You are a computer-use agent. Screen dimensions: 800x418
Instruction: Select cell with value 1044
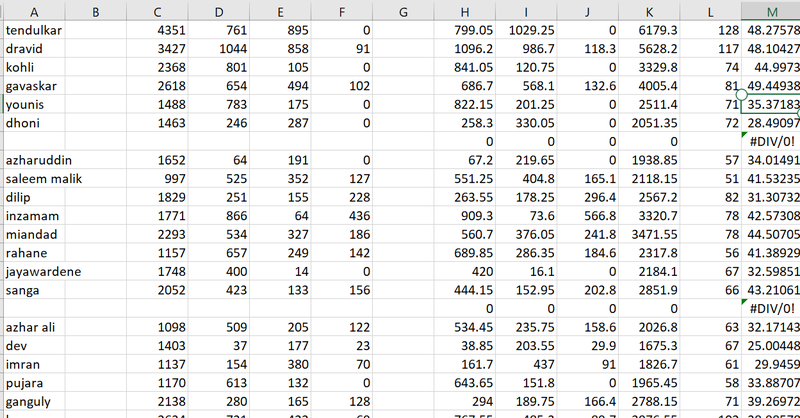(x=219, y=49)
